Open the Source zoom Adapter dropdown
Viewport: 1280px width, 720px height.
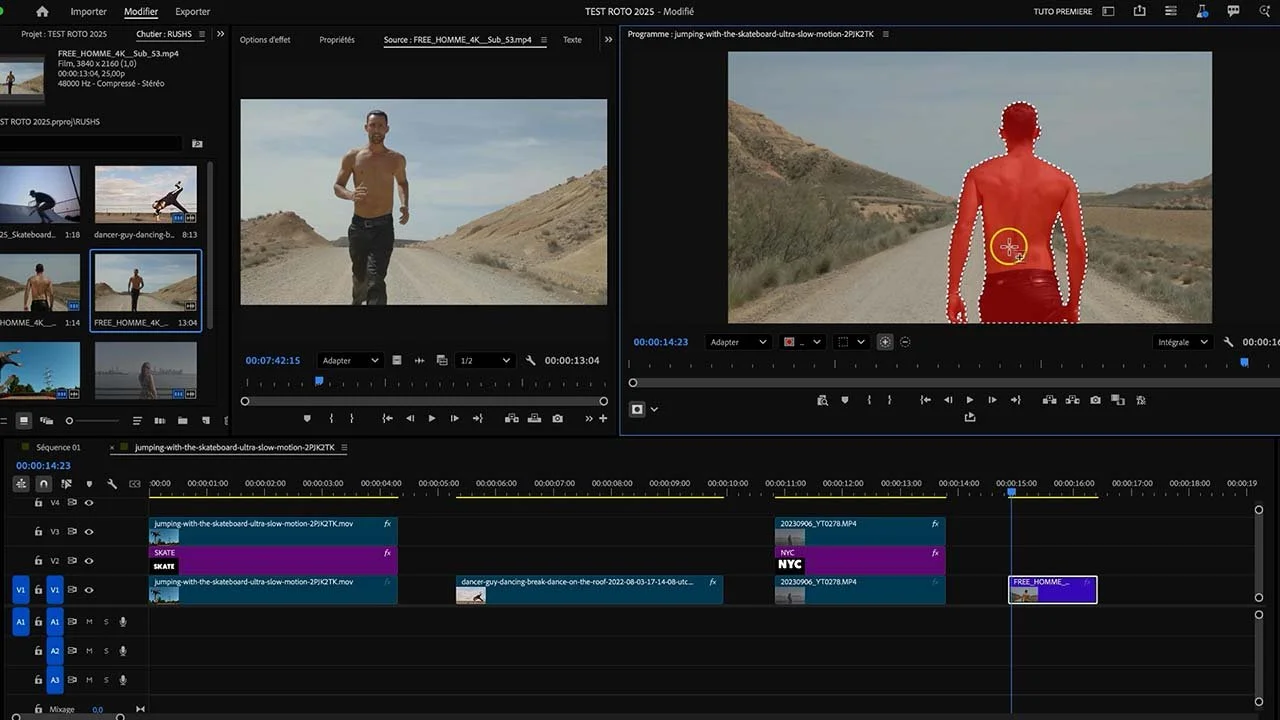pos(350,361)
